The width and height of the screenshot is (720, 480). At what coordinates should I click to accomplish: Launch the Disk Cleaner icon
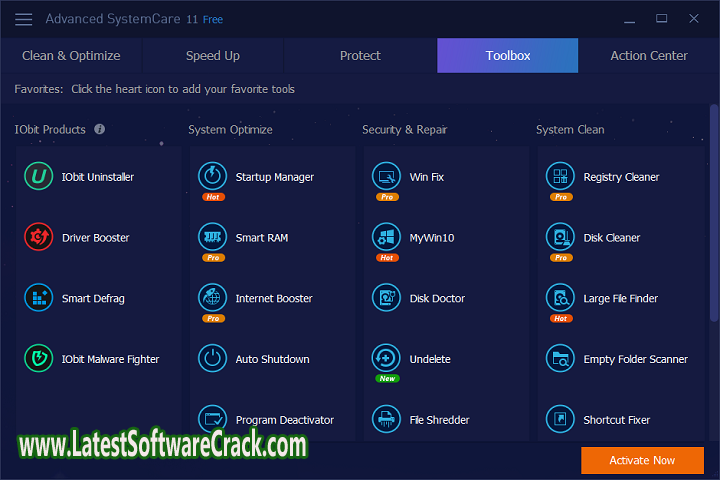coord(560,237)
